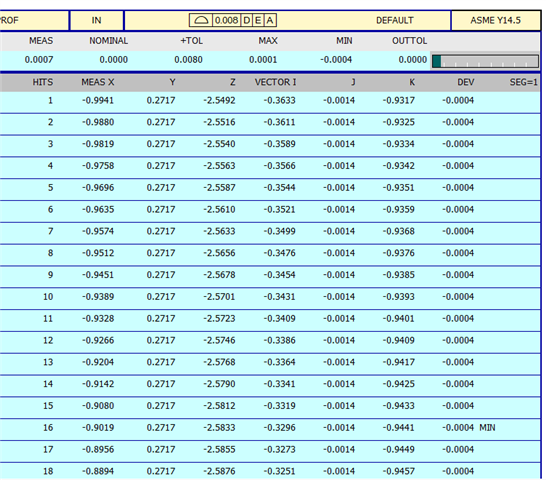Click the OUTTOL value 0.0000

tap(413, 60)
